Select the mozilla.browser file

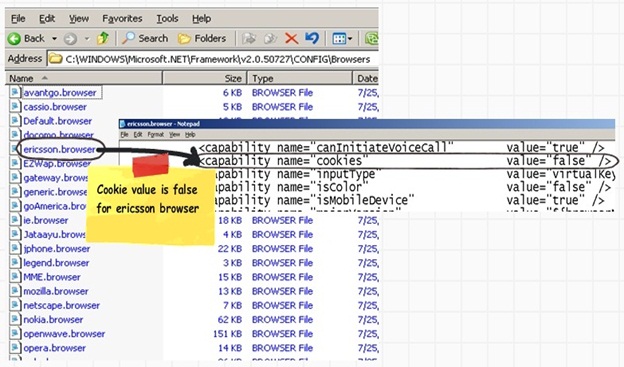tap(56, 291)
